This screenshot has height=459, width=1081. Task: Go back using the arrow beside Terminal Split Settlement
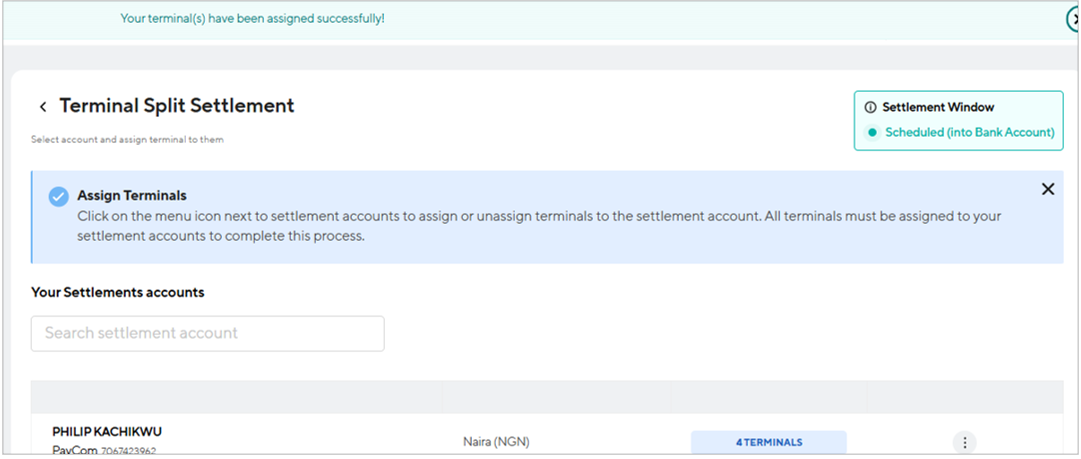(x=43, y=107)
